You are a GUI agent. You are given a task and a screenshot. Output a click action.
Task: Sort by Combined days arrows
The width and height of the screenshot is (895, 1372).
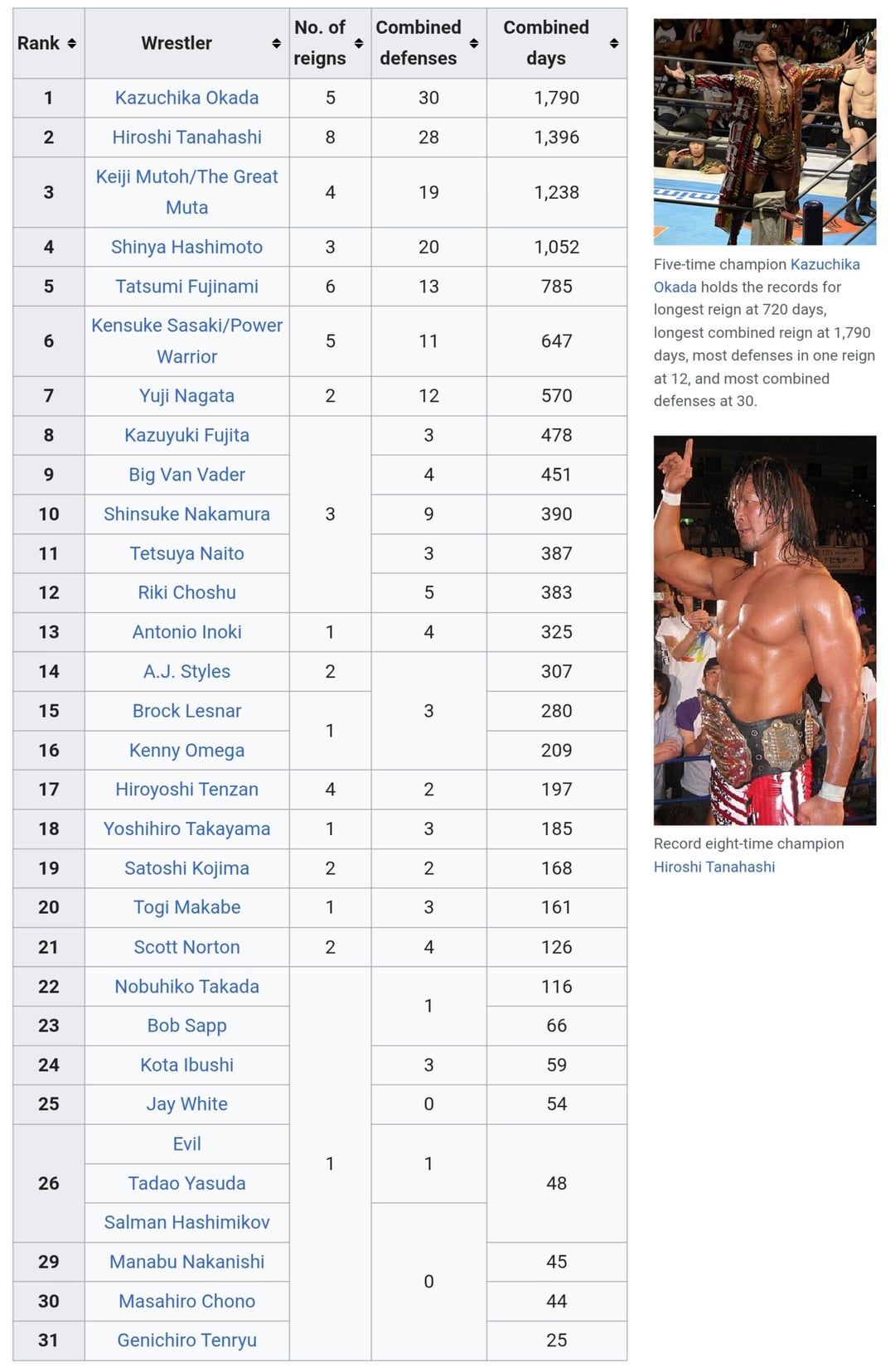(x=614, y=43)
